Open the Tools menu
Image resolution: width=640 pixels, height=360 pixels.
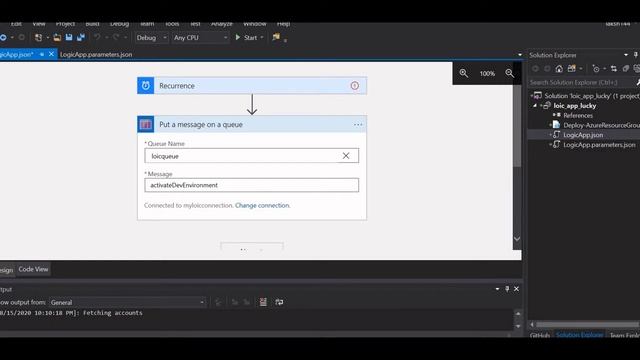coord(172,24)
